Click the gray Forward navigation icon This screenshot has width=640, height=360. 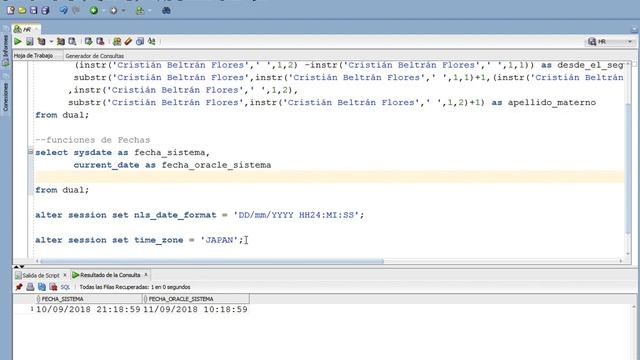click(113, 10)
